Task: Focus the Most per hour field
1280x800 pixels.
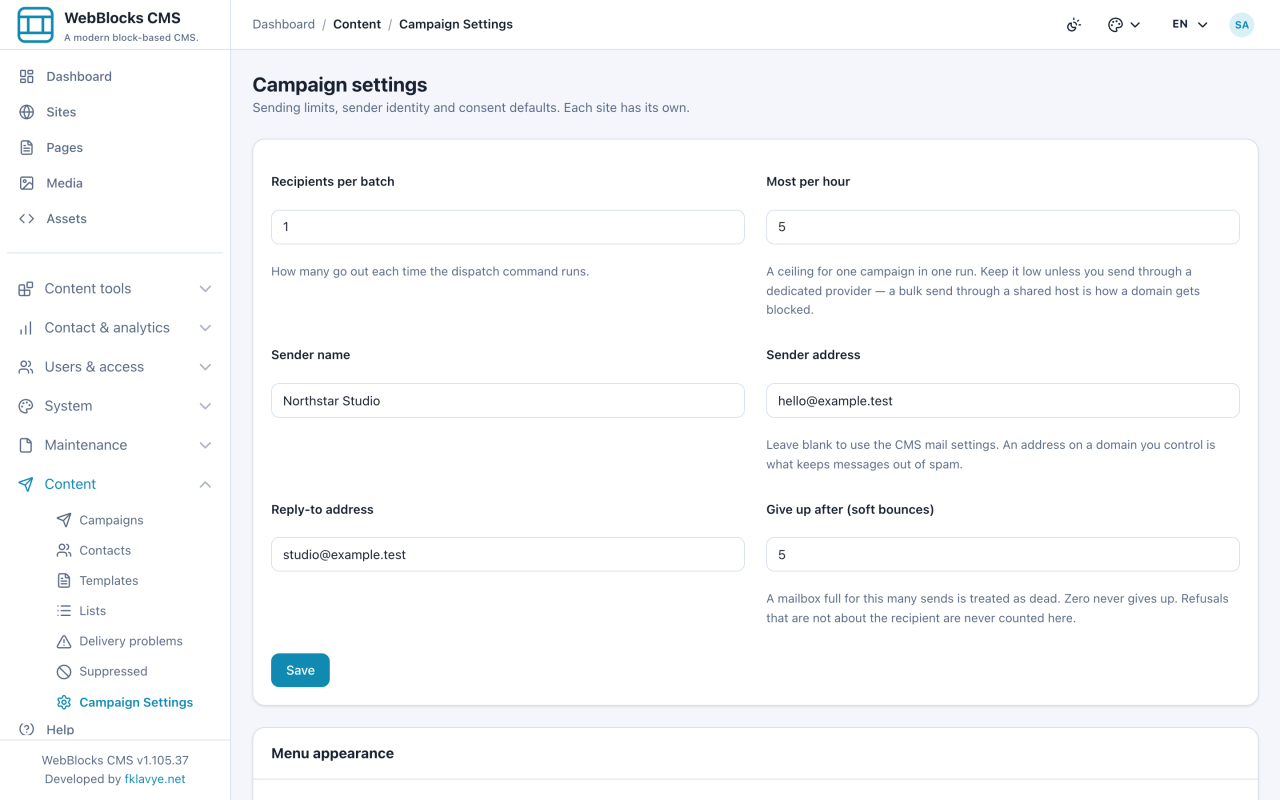Action: 1003,227
